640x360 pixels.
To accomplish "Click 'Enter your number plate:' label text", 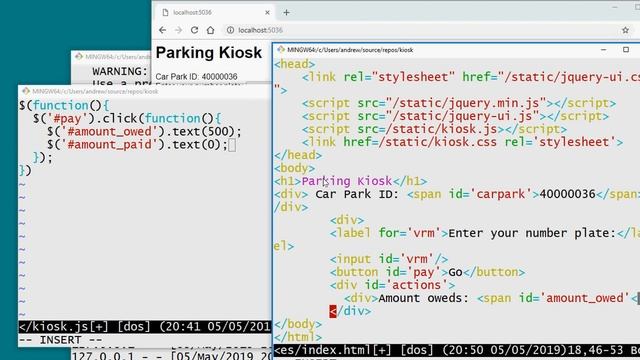I will point(532,233).
